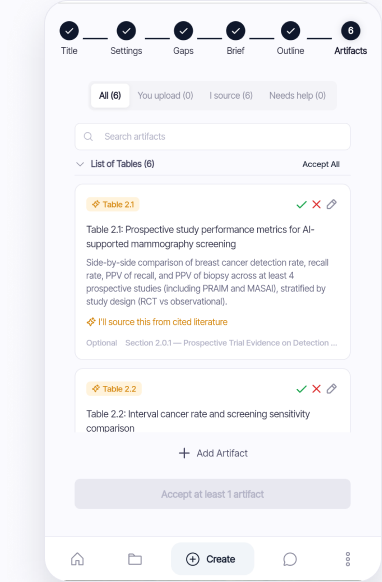Accept Table 2.1 with green checkmark
The height and width of the screenshot is (582, 382).
tap(301, 205)
